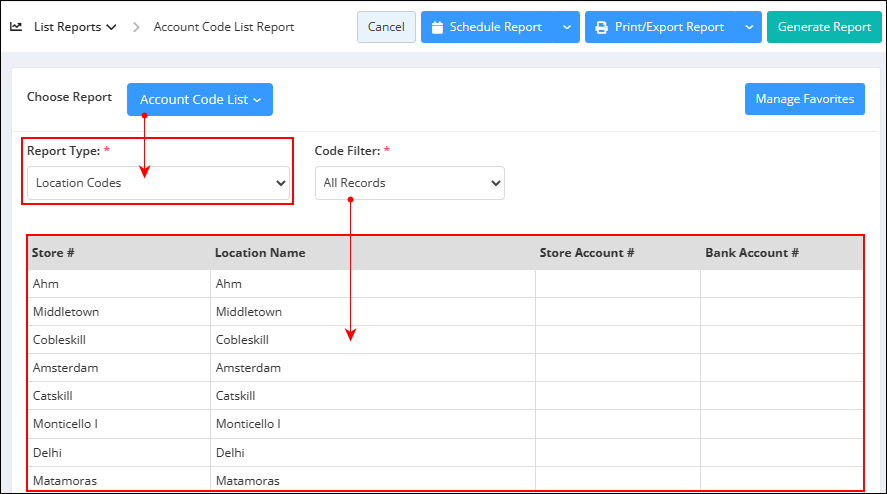Select the Amsterdam store row
Image resolution: width=887 pixels, height=494 pixels.
click(445, 368)
